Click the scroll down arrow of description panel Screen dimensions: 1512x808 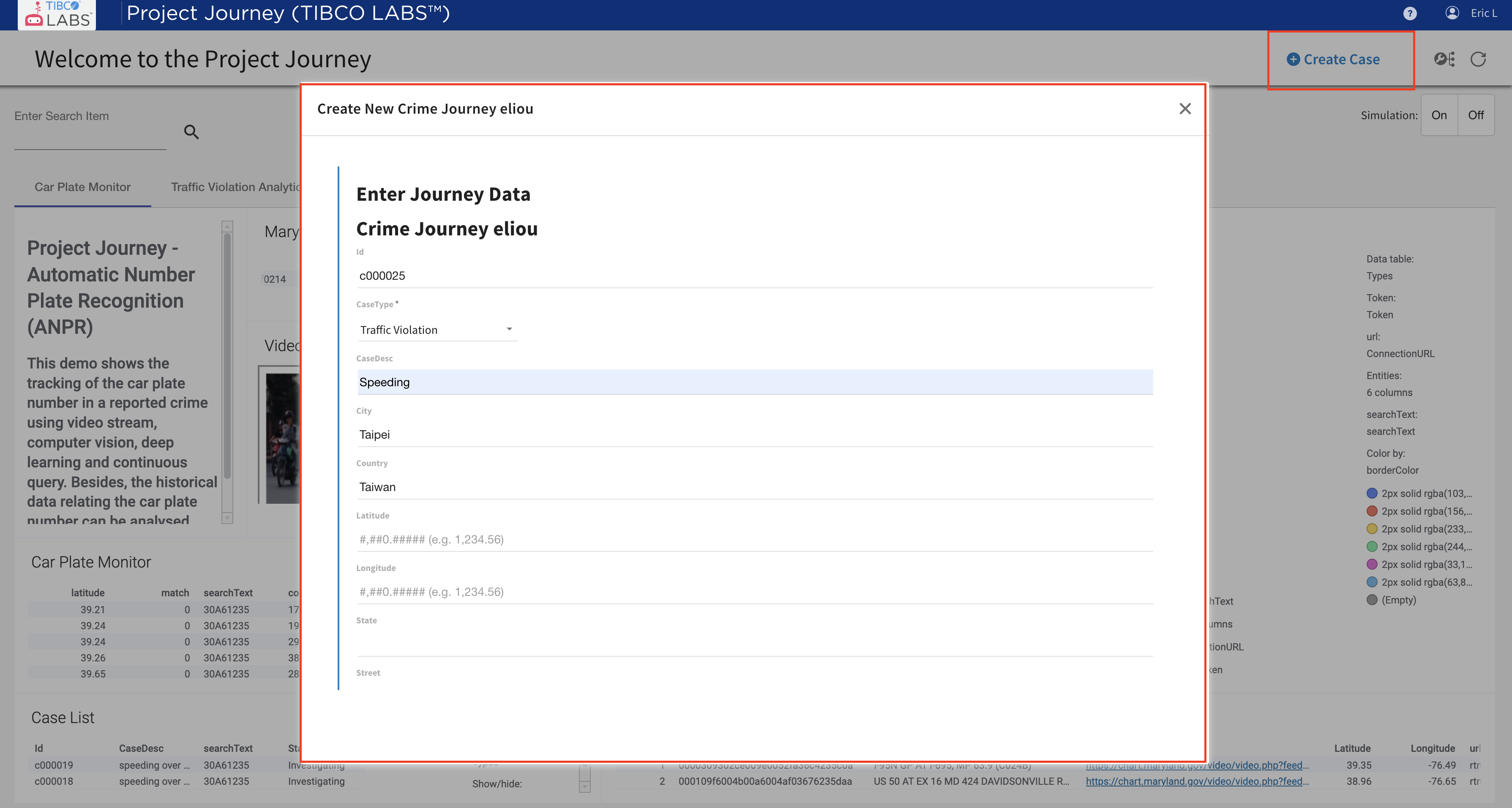[227, 518]
